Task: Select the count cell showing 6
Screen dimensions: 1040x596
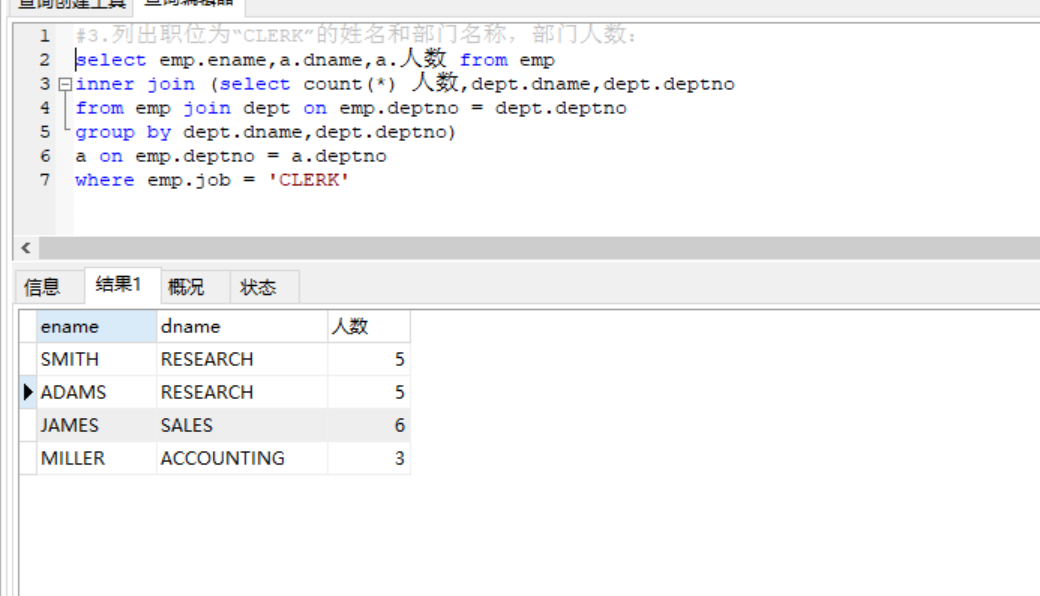Action: pos(368,425)
